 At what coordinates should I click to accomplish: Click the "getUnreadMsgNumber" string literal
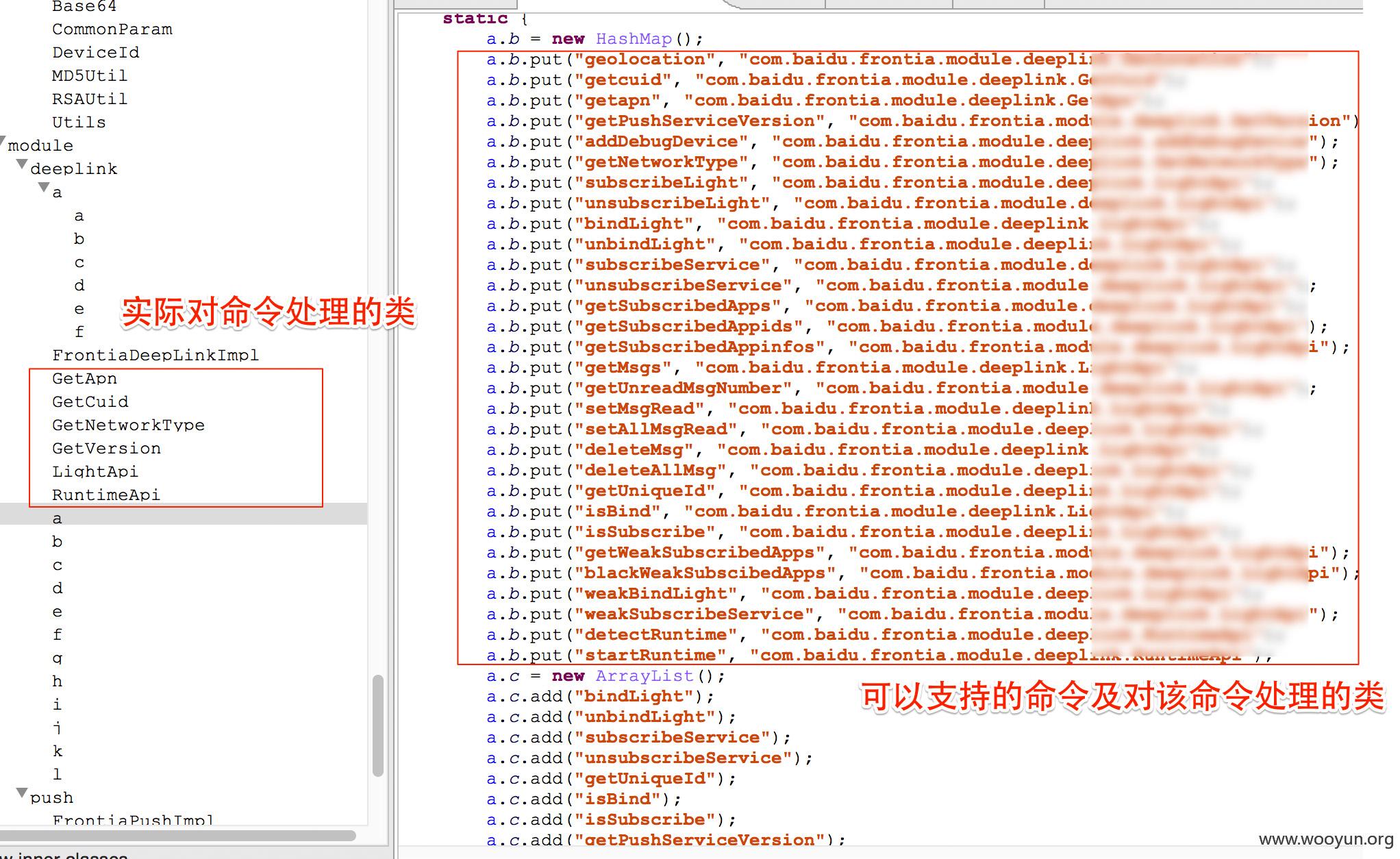click(683, 388)
